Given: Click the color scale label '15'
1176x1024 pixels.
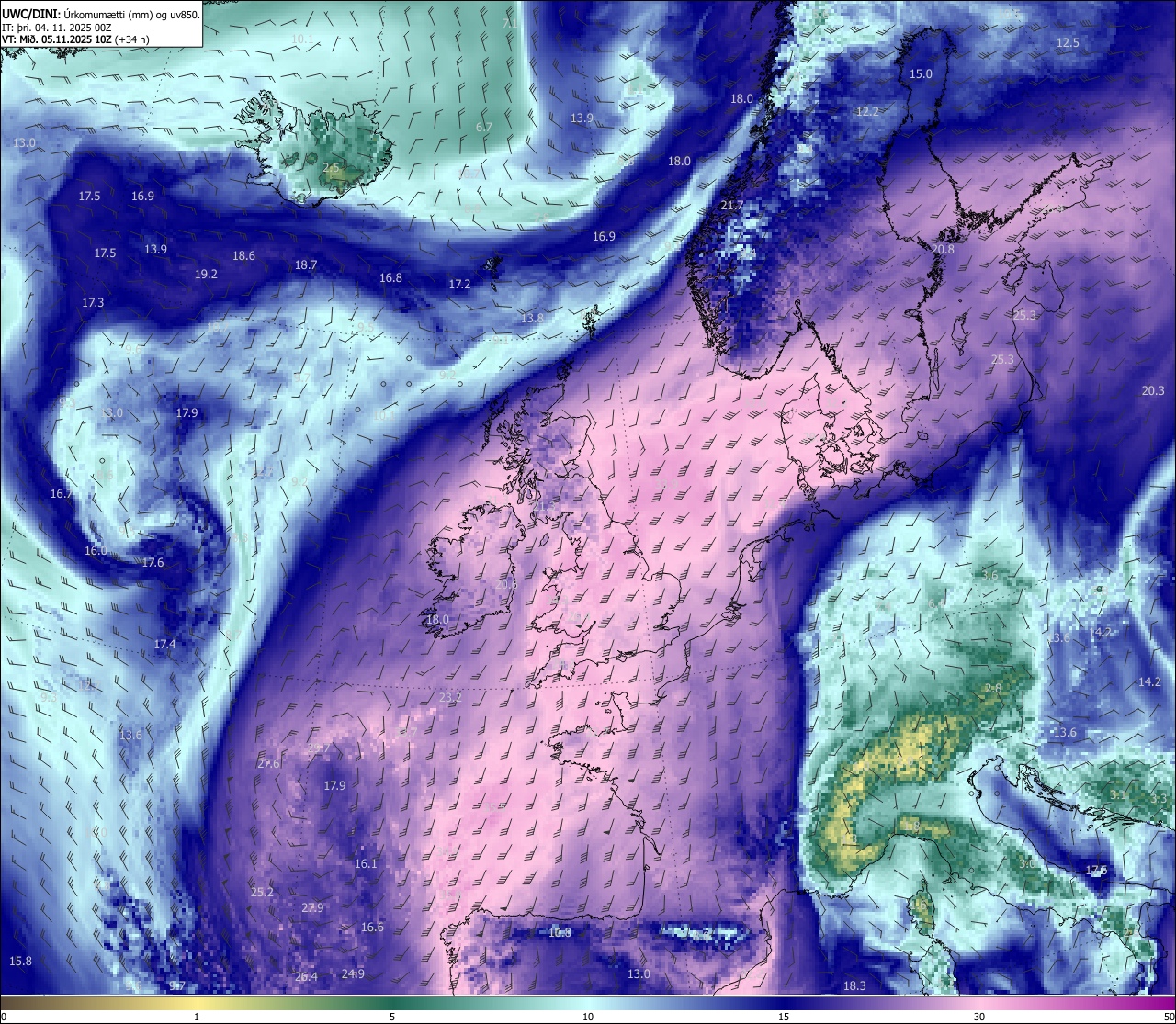Looking at the screenshot, I should coord(784,1017).
